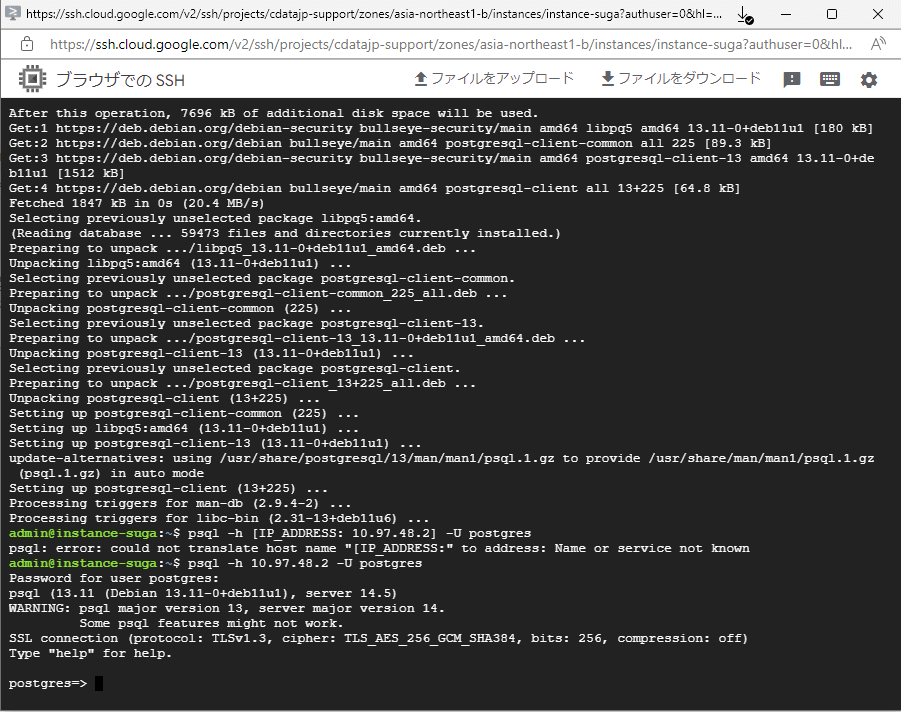Click the address bar URL field
This screenshot has height=712, width=901.
(450, 44)
